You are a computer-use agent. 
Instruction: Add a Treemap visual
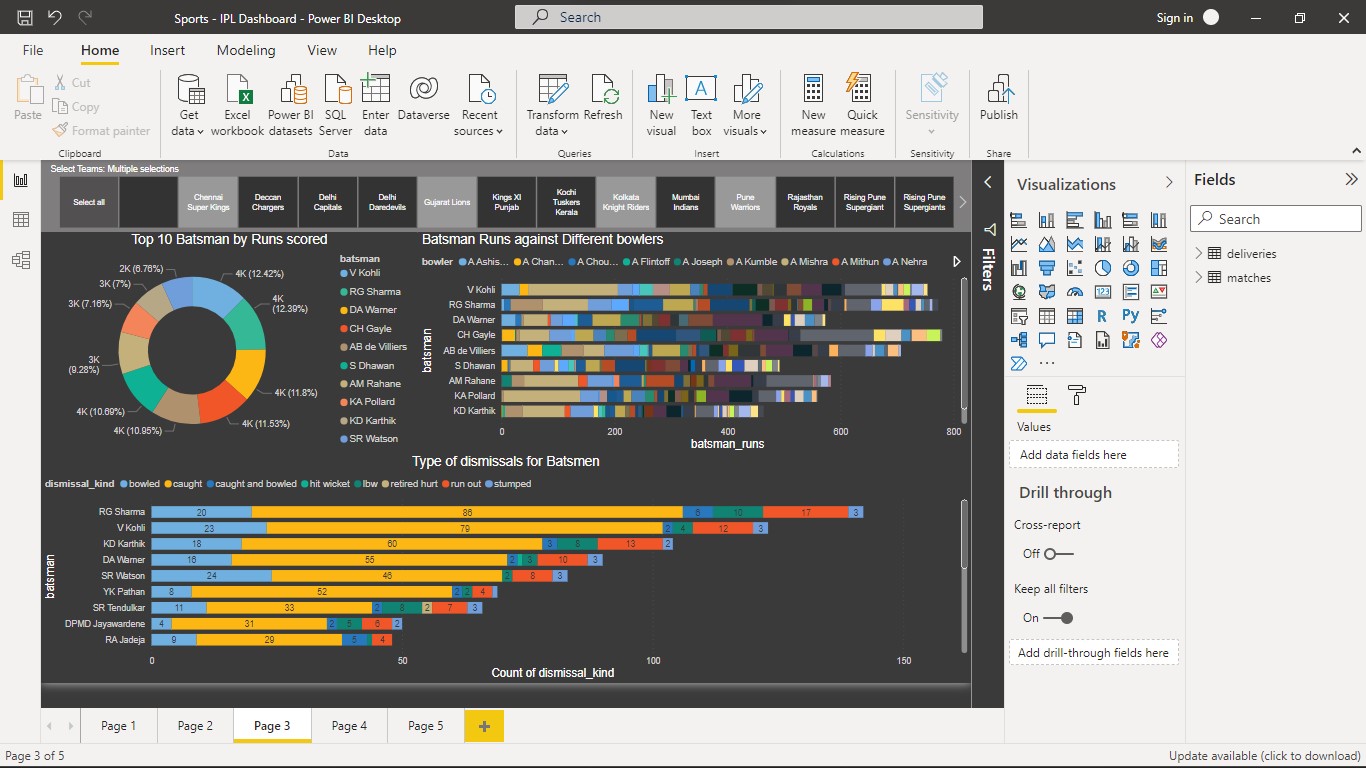(x=1159, y=268)
